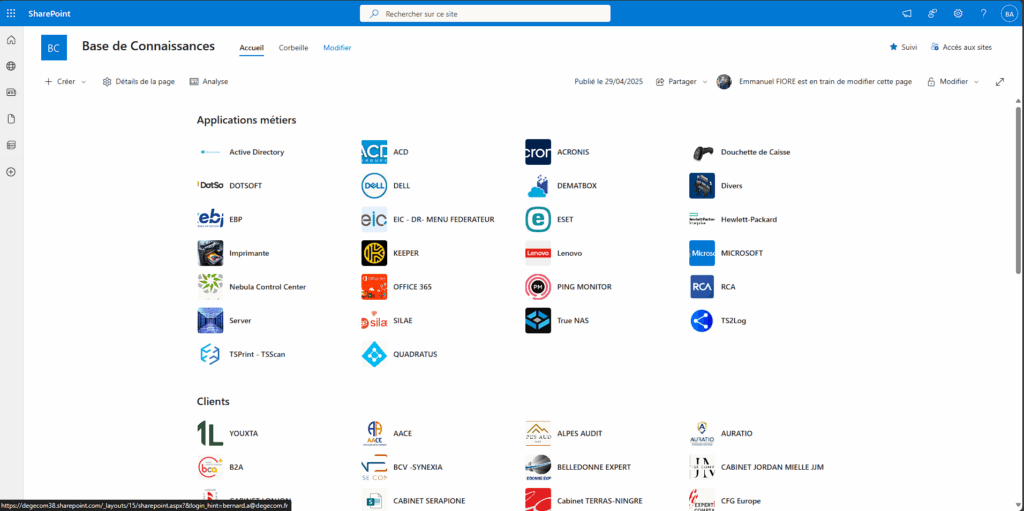Click the BC site logo
Viewport: 1024px width, 511px height.
click(x=54, y=47)
